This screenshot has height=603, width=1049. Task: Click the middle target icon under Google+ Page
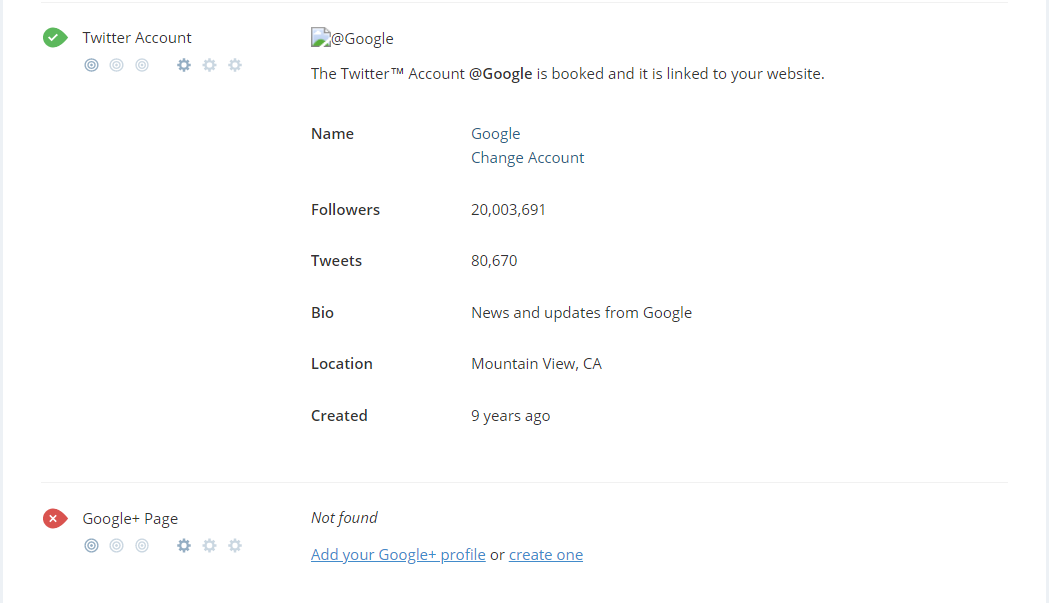[x=117, y=546]
